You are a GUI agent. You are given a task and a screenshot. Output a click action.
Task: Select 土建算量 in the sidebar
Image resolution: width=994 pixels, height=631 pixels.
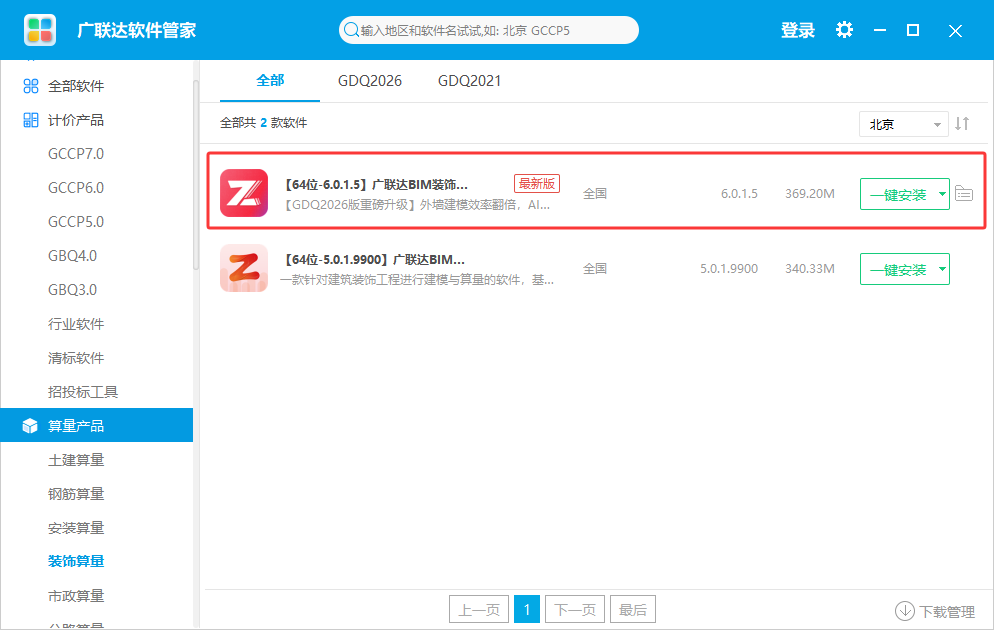coord(76,460)
